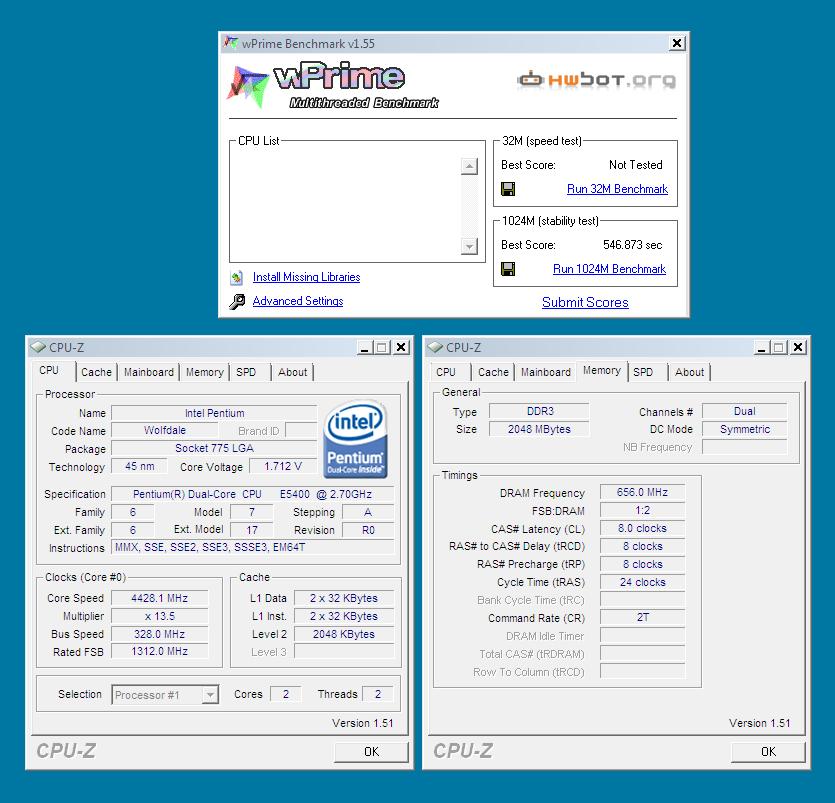Click the memory Size field 2048 MBytes
This screenshot has width=835, height=803.
[x=539, y=429]
